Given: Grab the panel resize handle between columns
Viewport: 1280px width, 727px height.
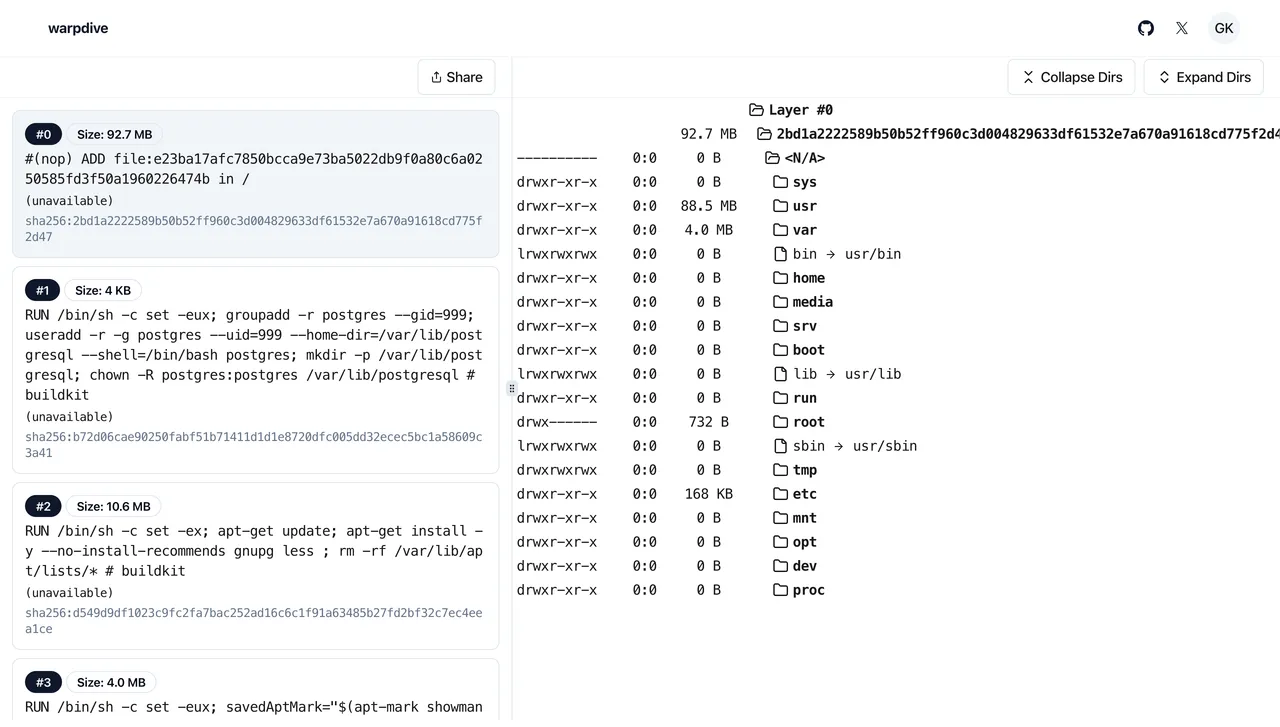Looking at the screenshot, I should click(x=512, y=388).
